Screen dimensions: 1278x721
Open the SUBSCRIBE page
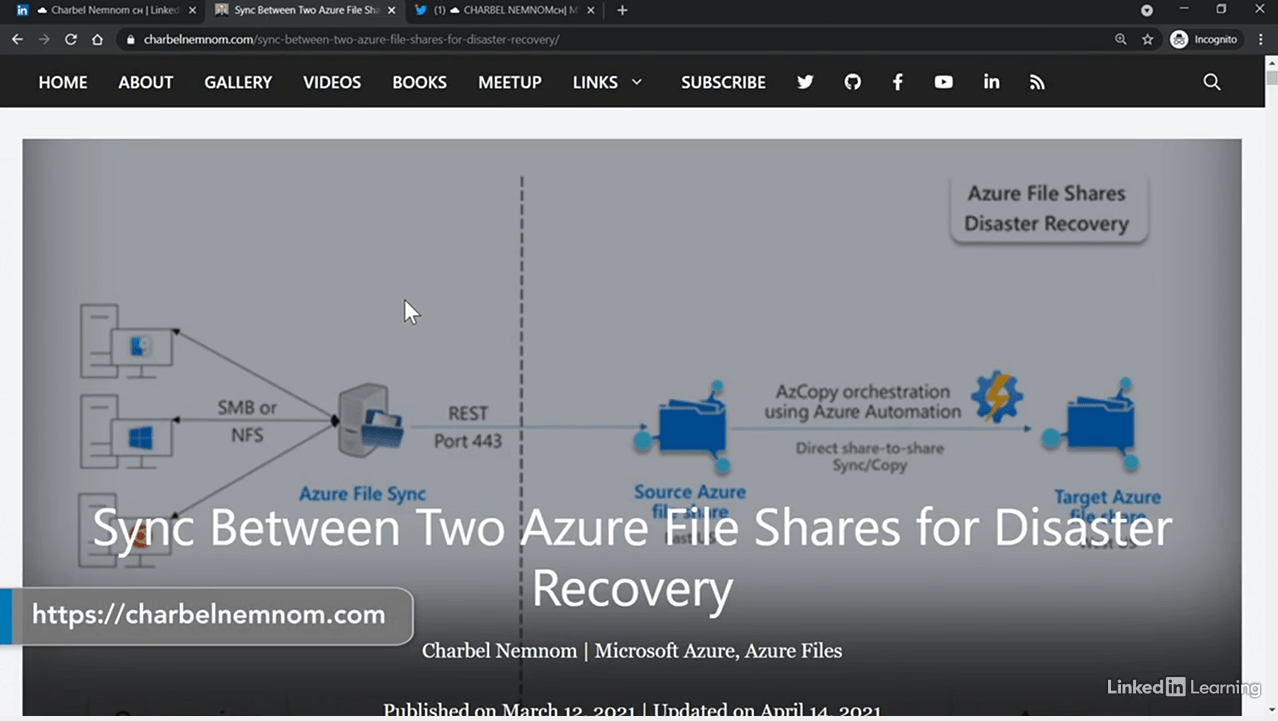click(723, 82)
